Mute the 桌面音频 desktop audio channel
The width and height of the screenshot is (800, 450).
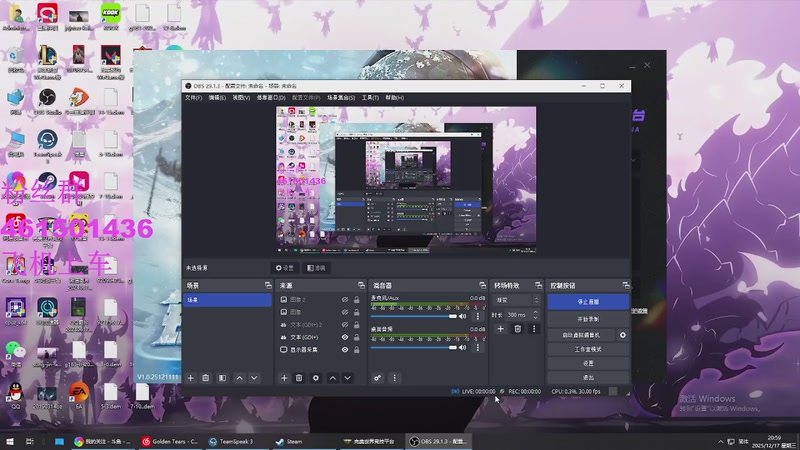(463, 347)
